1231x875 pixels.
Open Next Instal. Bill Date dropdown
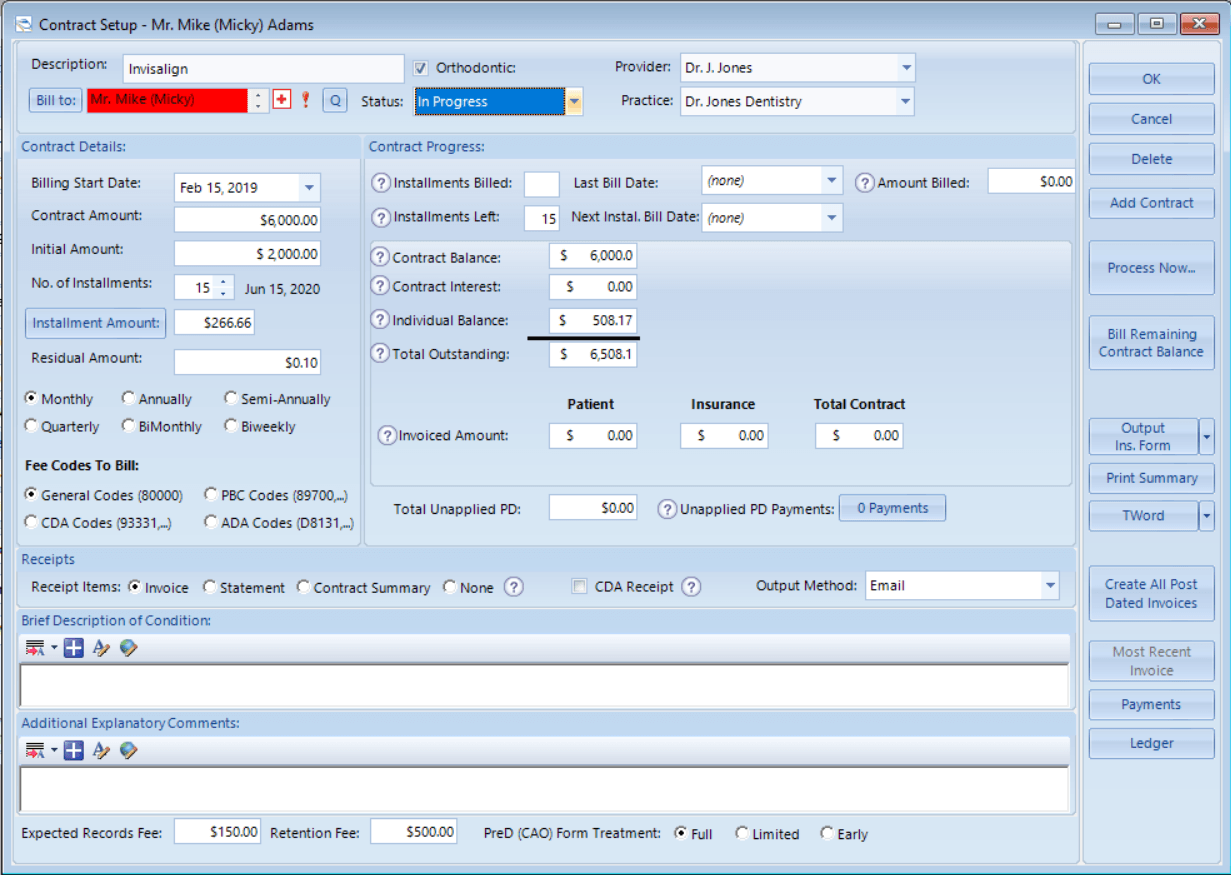(x=832, y=217)
